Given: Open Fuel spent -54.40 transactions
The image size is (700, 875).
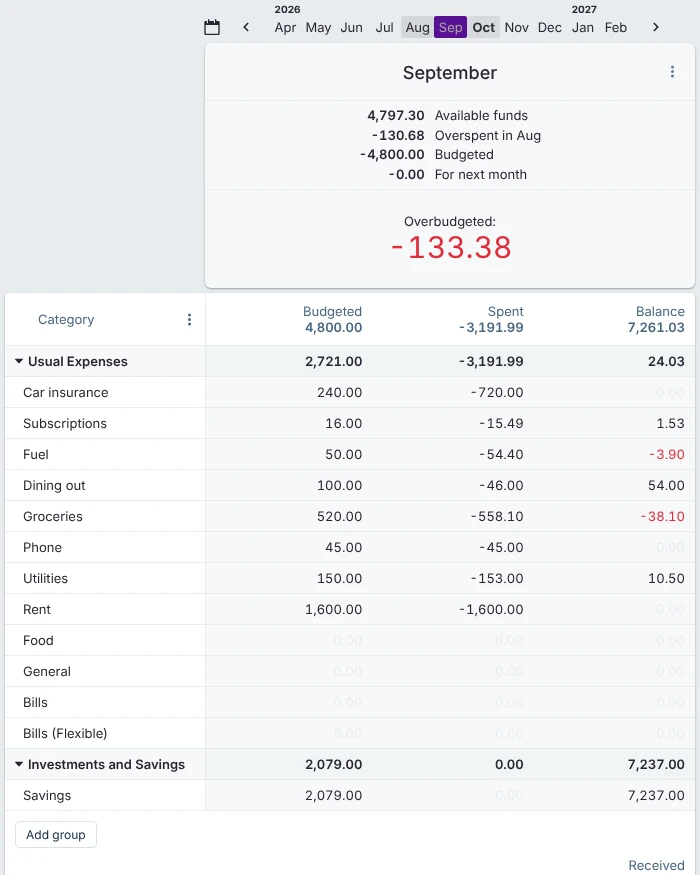Looking at the screenshot, I should [x=501, y=455].
